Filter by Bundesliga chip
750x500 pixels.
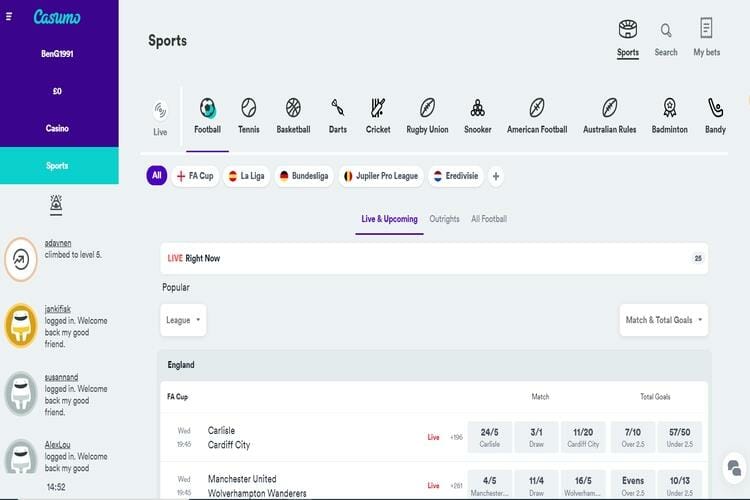tap(304, 176)
